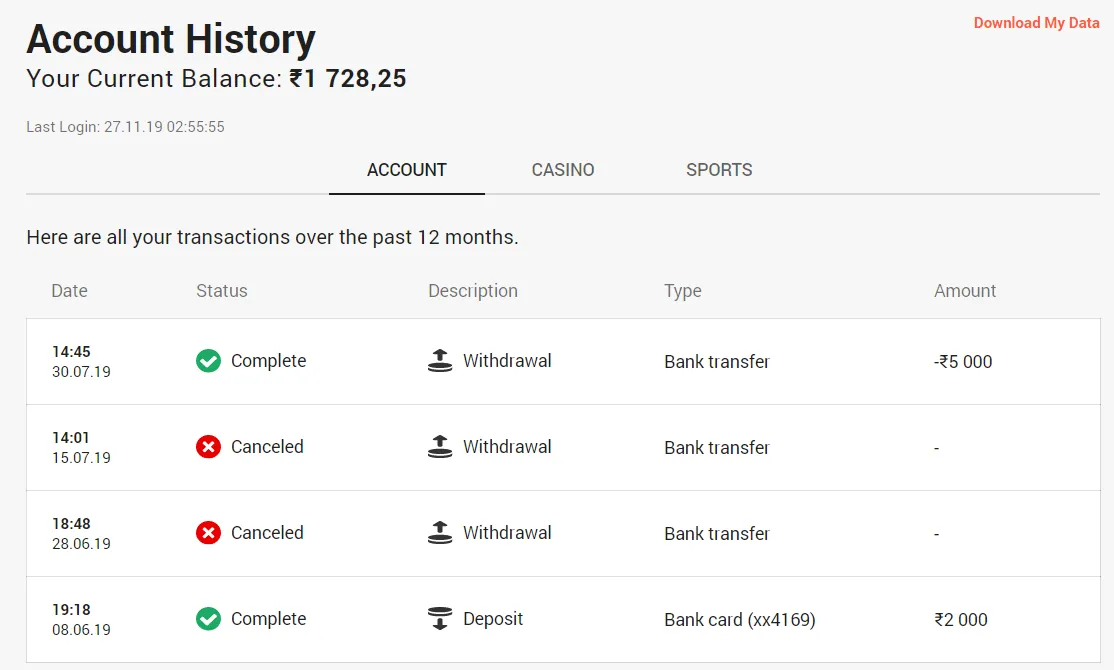Click green Complete checkmark on 30.07.19 row

(x=208, y=361)
